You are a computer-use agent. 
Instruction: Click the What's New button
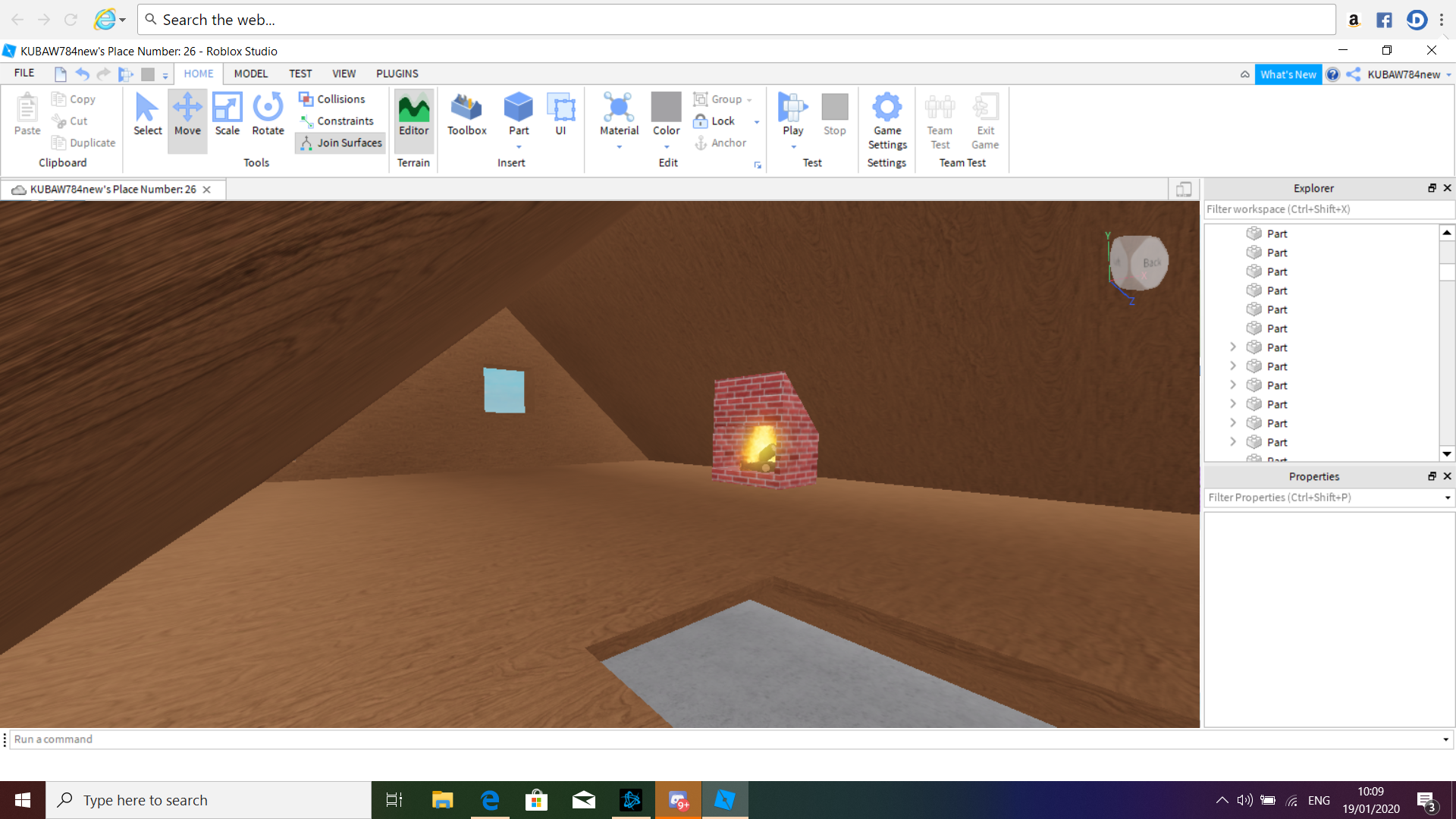point(1288,74)
